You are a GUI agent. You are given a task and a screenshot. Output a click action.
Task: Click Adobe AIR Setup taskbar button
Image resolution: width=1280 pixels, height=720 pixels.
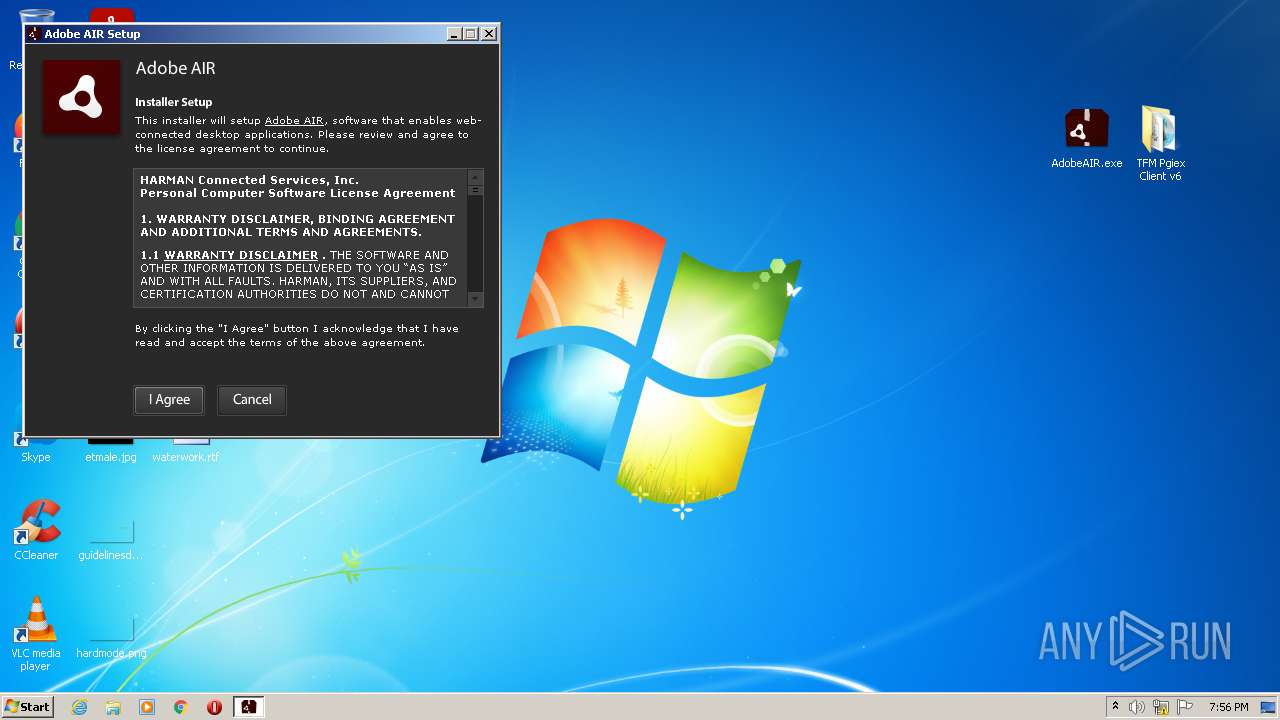point(248,707)
